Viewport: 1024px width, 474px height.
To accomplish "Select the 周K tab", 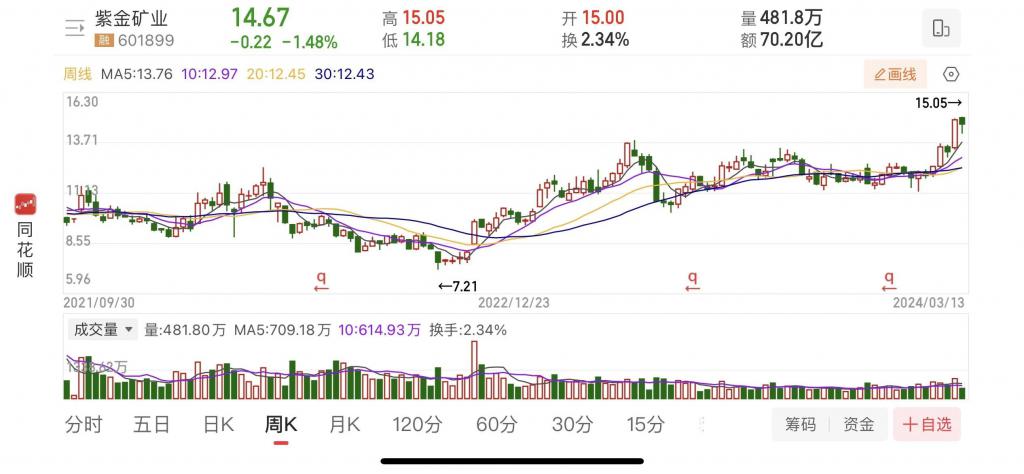I will 281,425.
